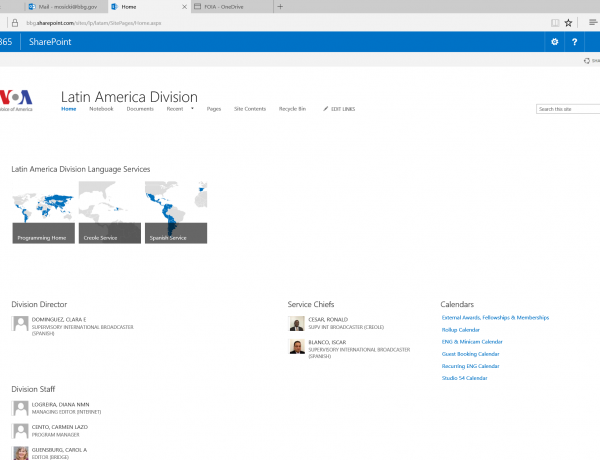Viewport: 600px width, 460px height.
Task: Open Cesar, Ronald profile name
Action: 328,320
